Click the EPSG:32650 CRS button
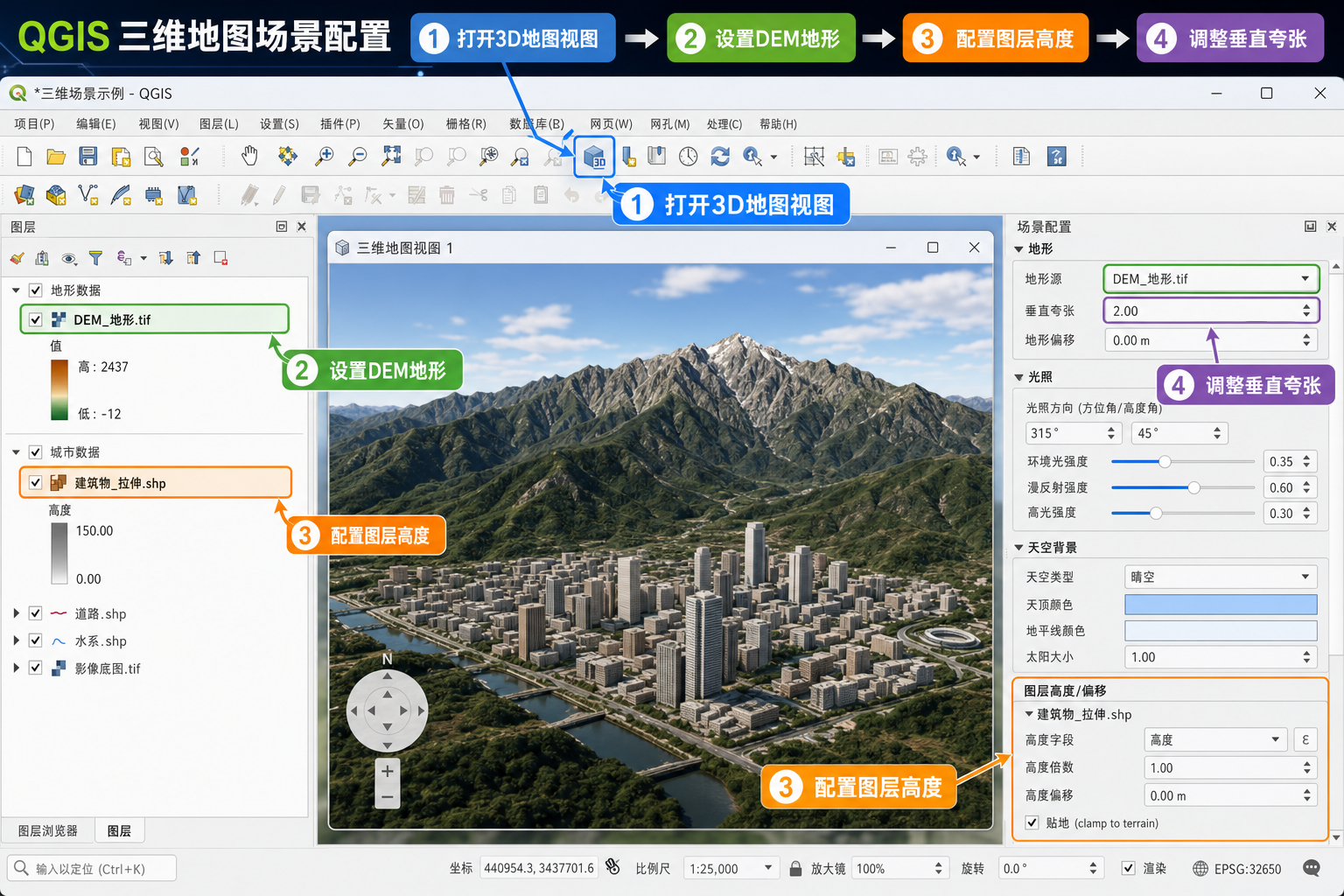Image resolution: width=1344 pixels, height=896 pixels. coord(1237,868)
